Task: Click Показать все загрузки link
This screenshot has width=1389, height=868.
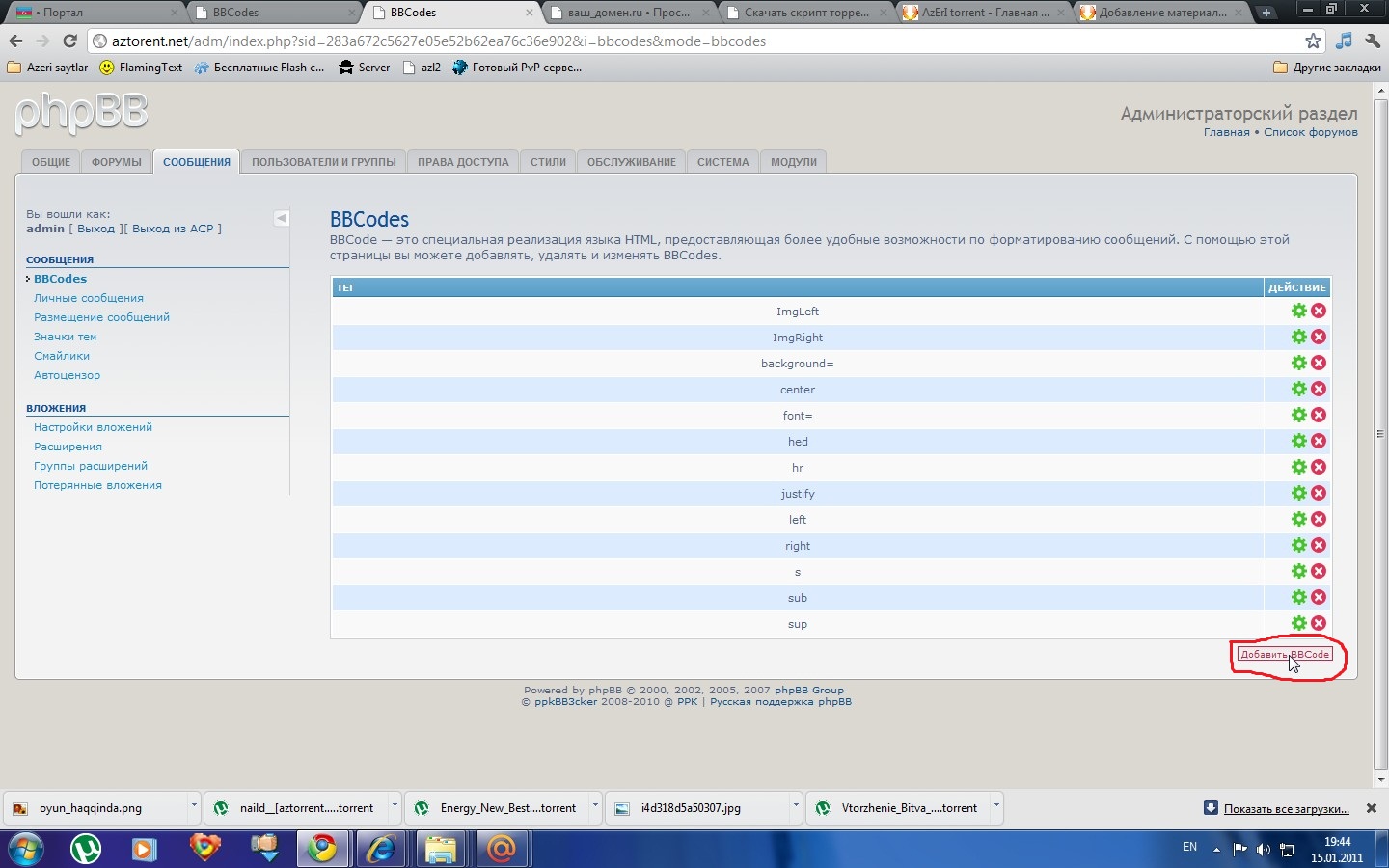Action: pyautogui.click(x=1287, y=808)
